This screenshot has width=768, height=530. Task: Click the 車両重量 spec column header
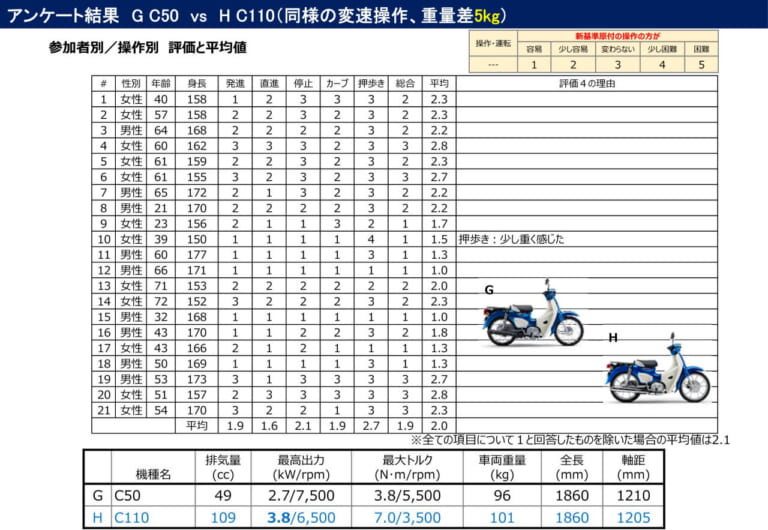pos(501,466)
